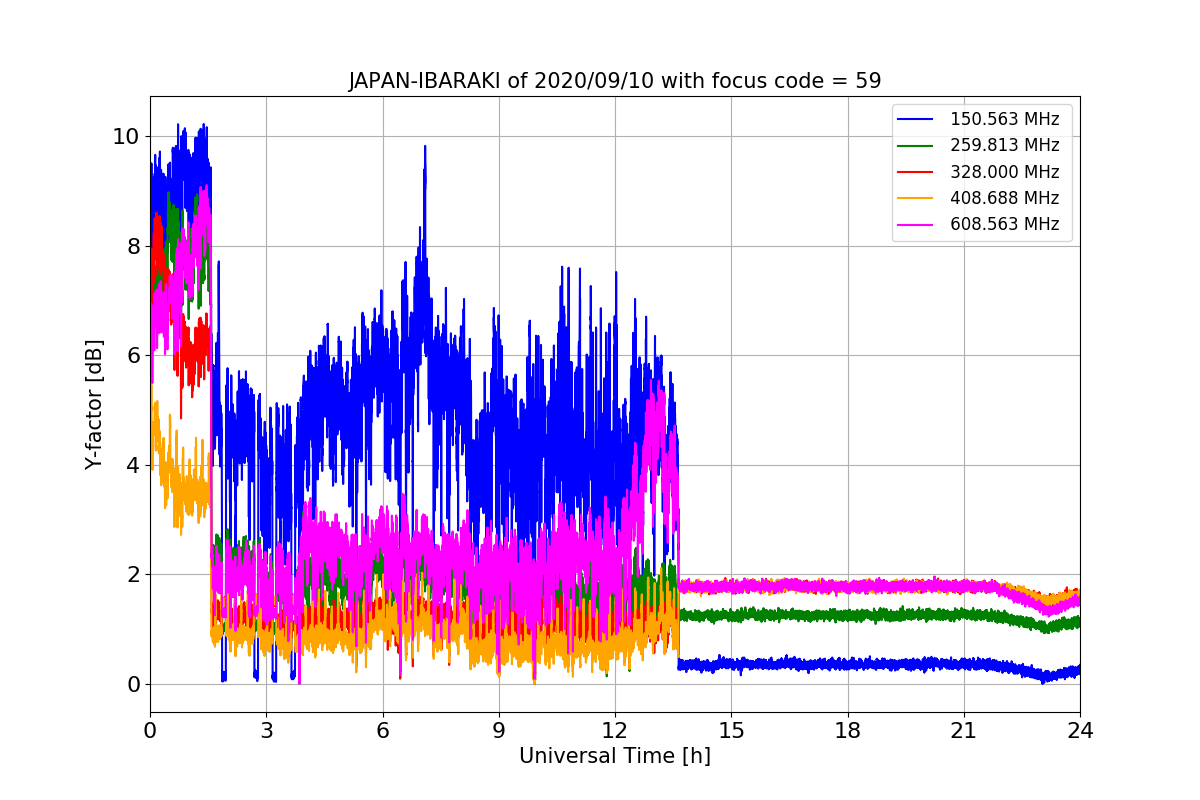Click the 'Y-factor [dB]' axis label
This screenshot has height=800, width=1200.
tap(94, 404)
